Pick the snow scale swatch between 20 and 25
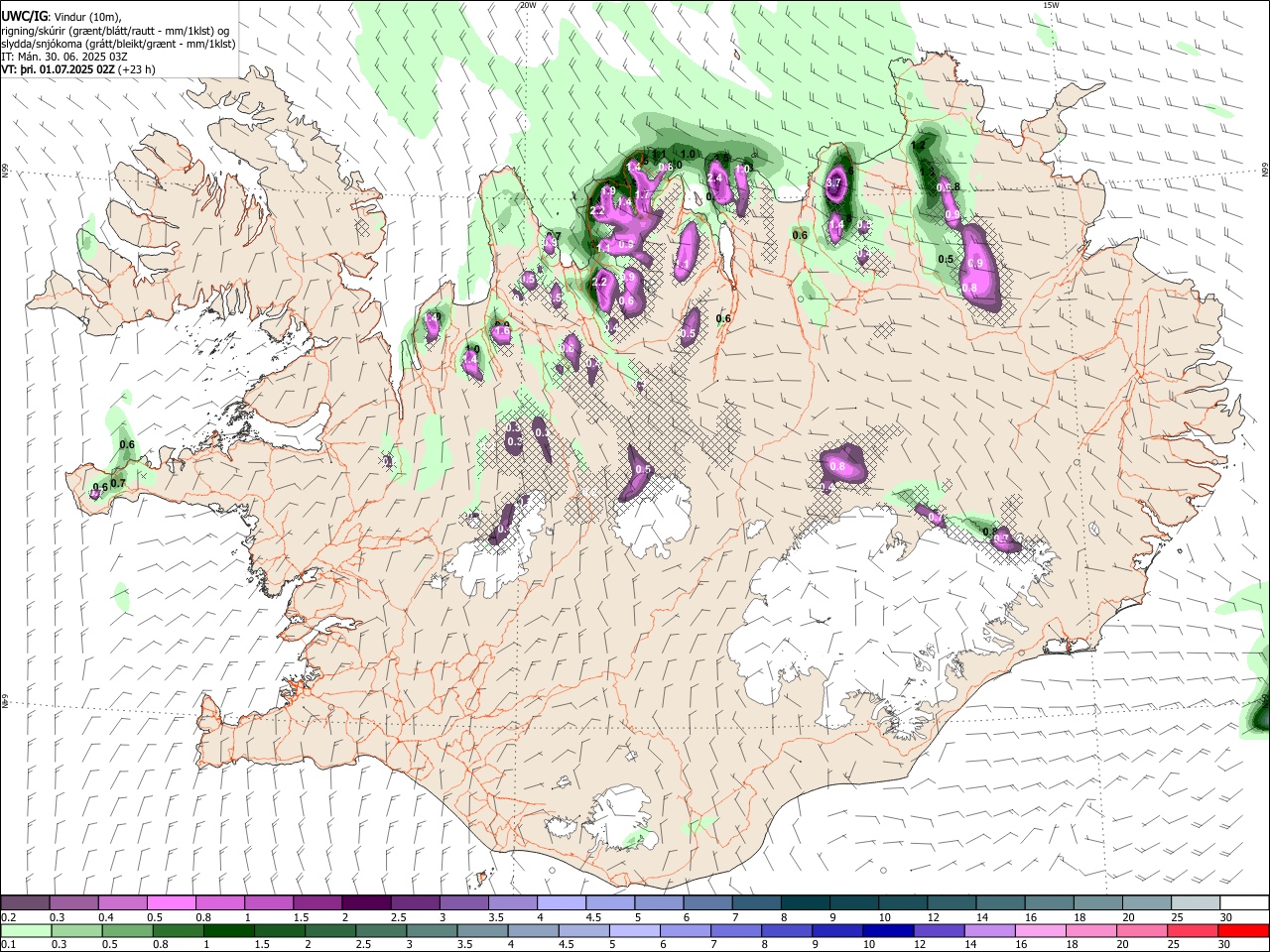 click(1145, 903)
